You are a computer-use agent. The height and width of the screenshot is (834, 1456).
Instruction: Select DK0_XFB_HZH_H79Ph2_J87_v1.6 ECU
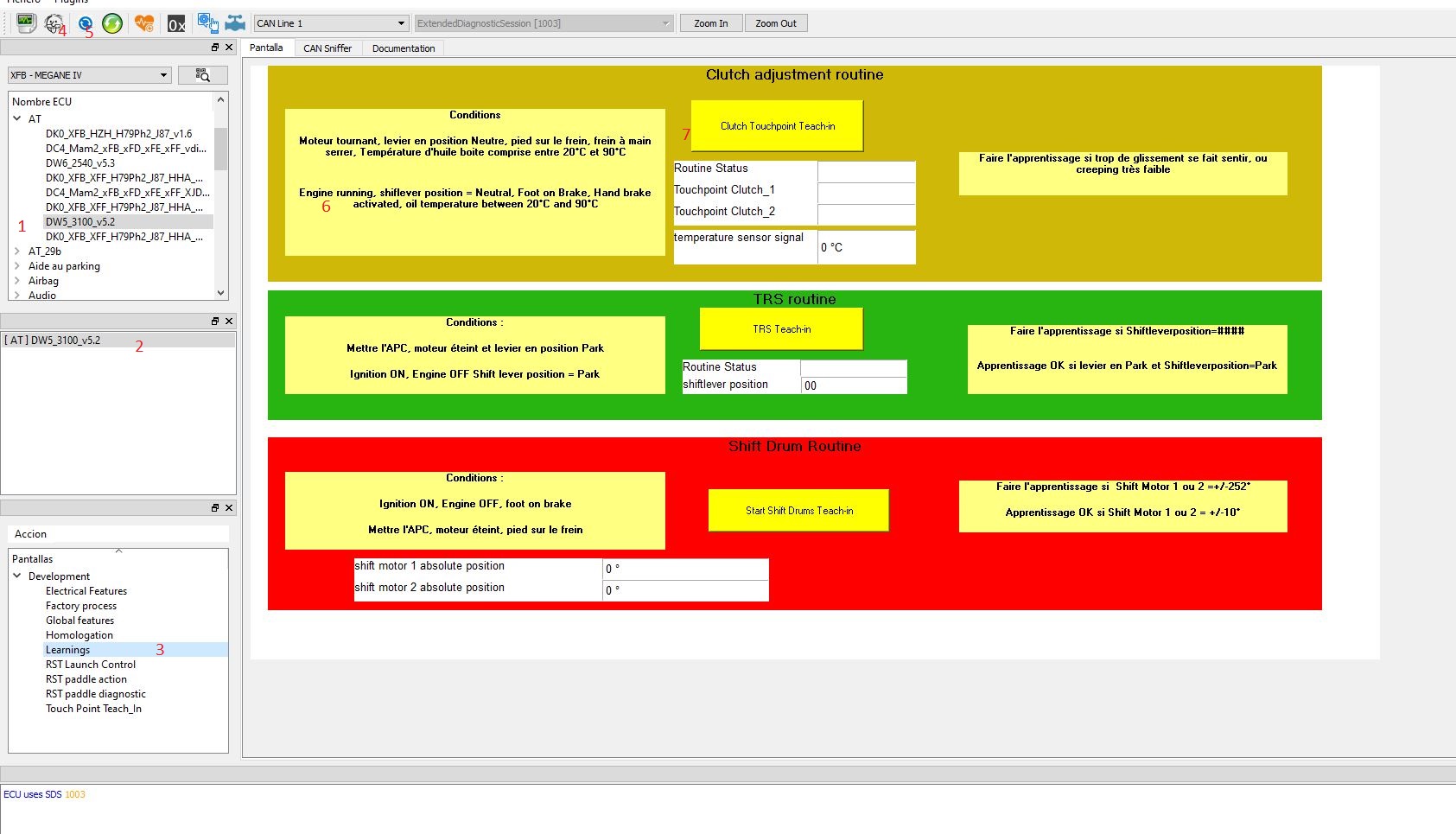pyautogui.click(x=119, y=134)
